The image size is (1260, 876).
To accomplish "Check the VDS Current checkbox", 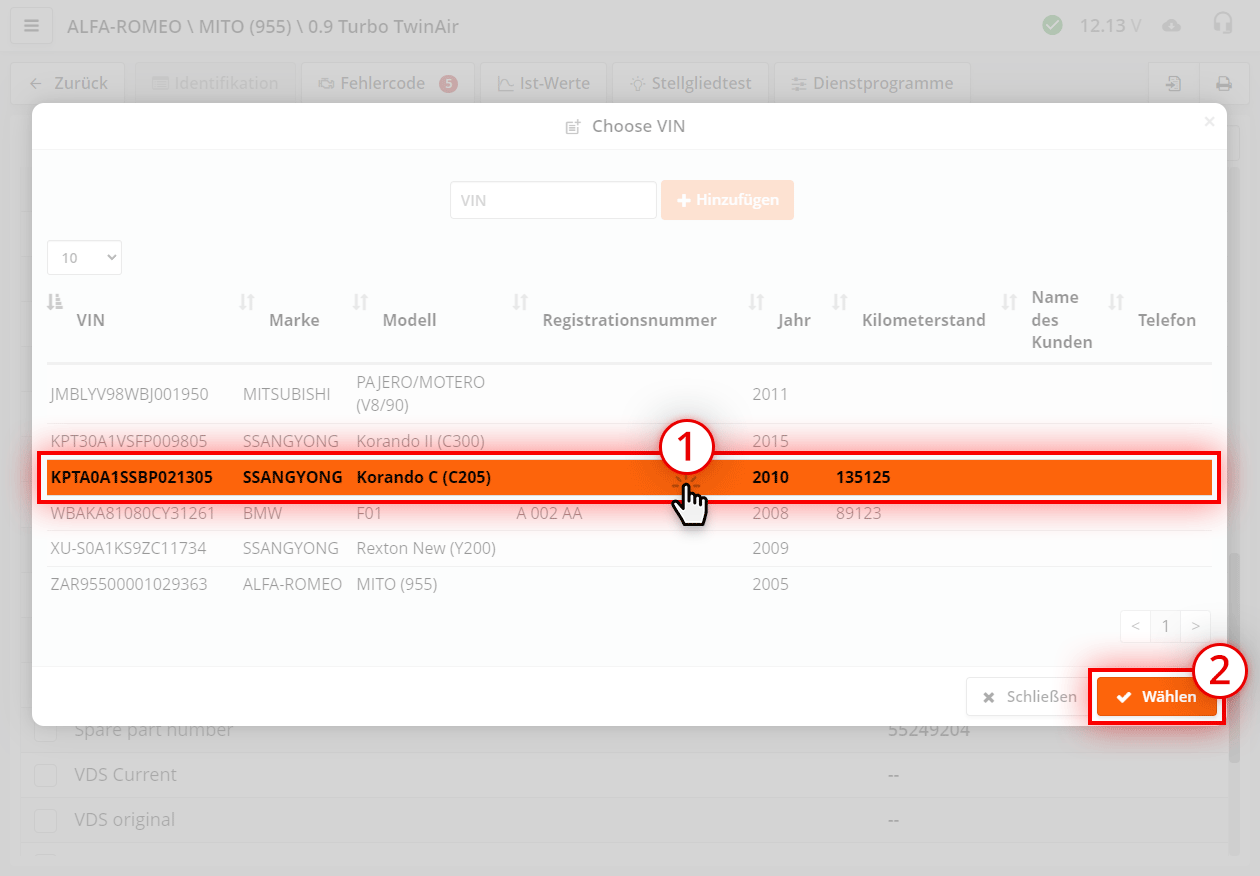I will coord(46,775).
